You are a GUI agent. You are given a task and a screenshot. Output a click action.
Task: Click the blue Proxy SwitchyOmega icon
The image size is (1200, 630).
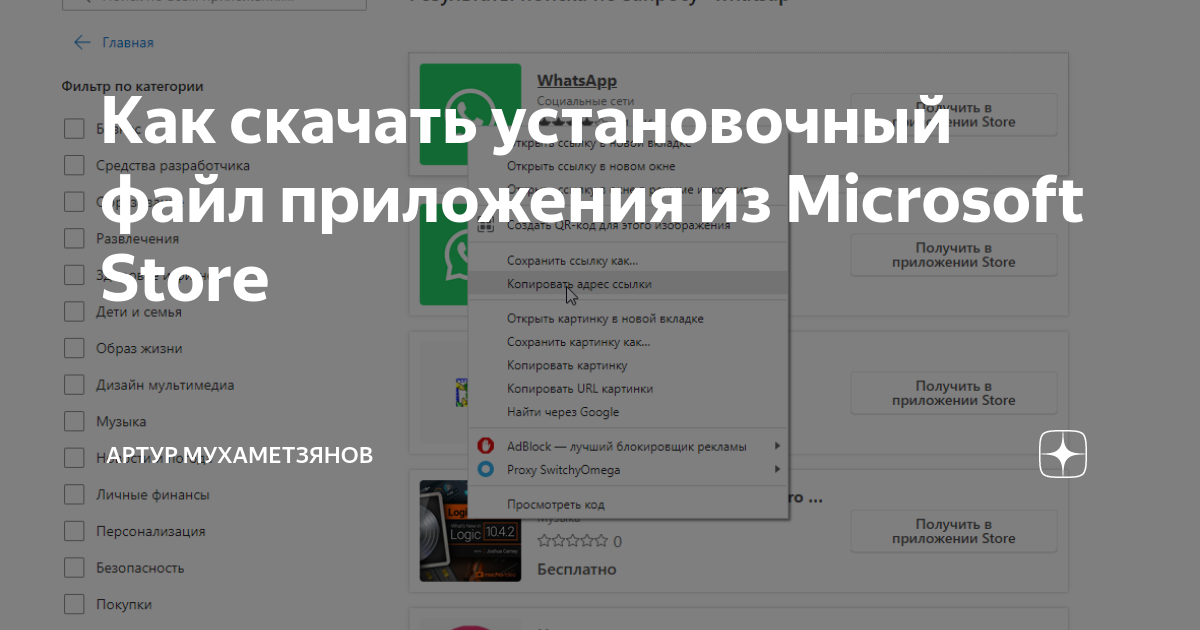486,469
